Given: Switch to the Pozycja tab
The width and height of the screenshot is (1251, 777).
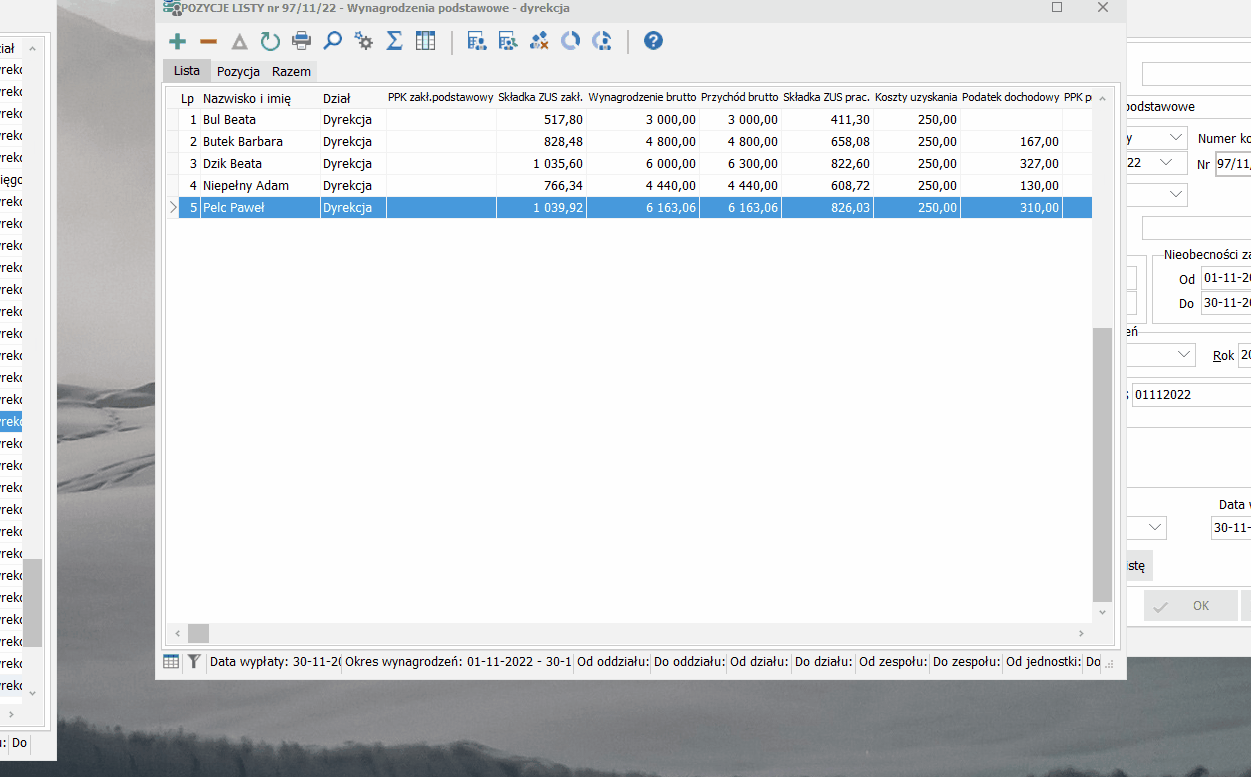Looking at the screenshot, I should click(238, 71).
